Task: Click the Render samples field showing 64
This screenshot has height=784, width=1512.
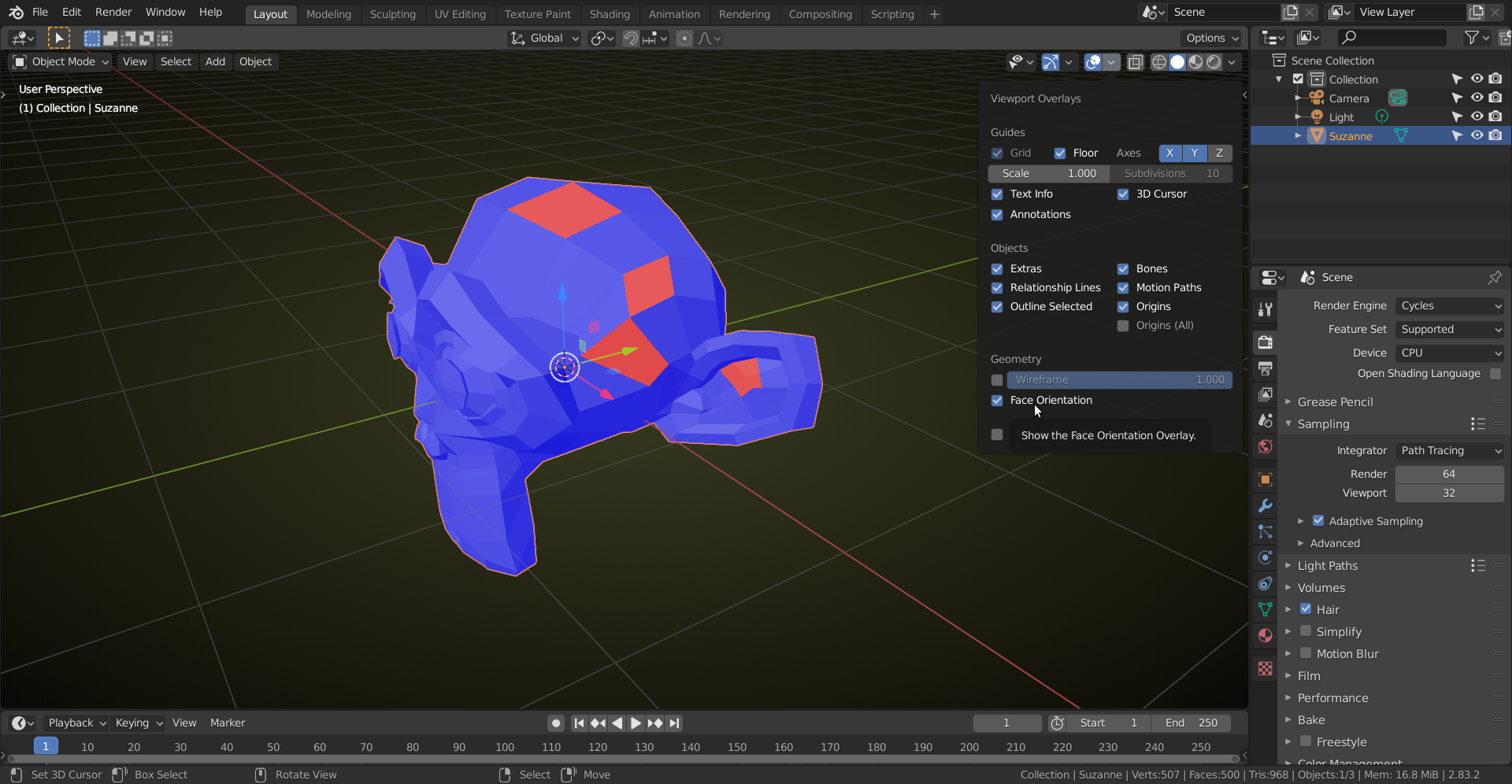Action: [1449, 475]
